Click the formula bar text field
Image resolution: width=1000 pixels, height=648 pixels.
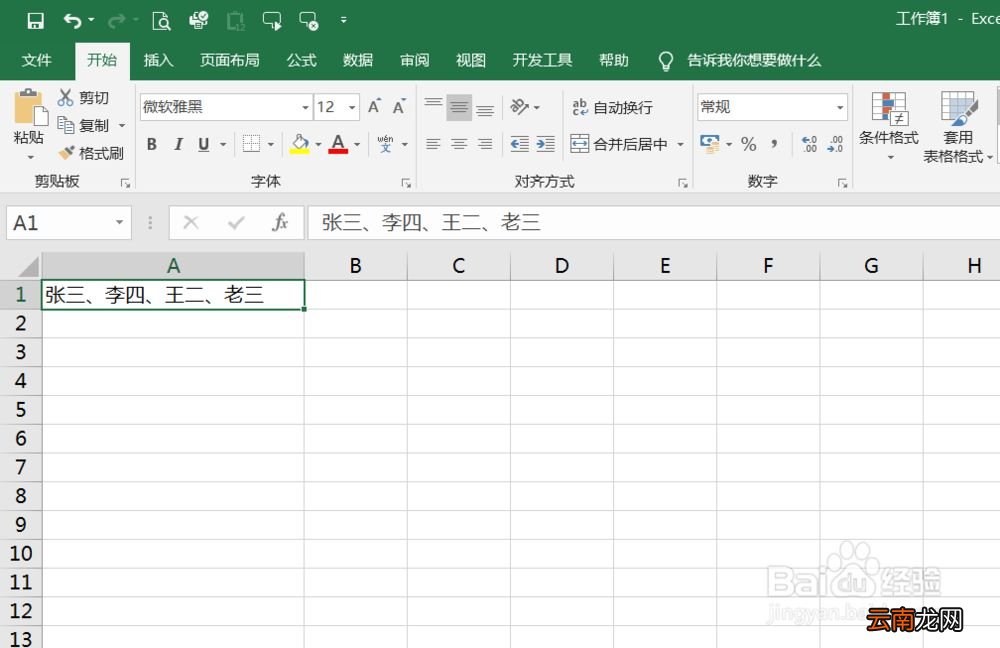[654, 223]
